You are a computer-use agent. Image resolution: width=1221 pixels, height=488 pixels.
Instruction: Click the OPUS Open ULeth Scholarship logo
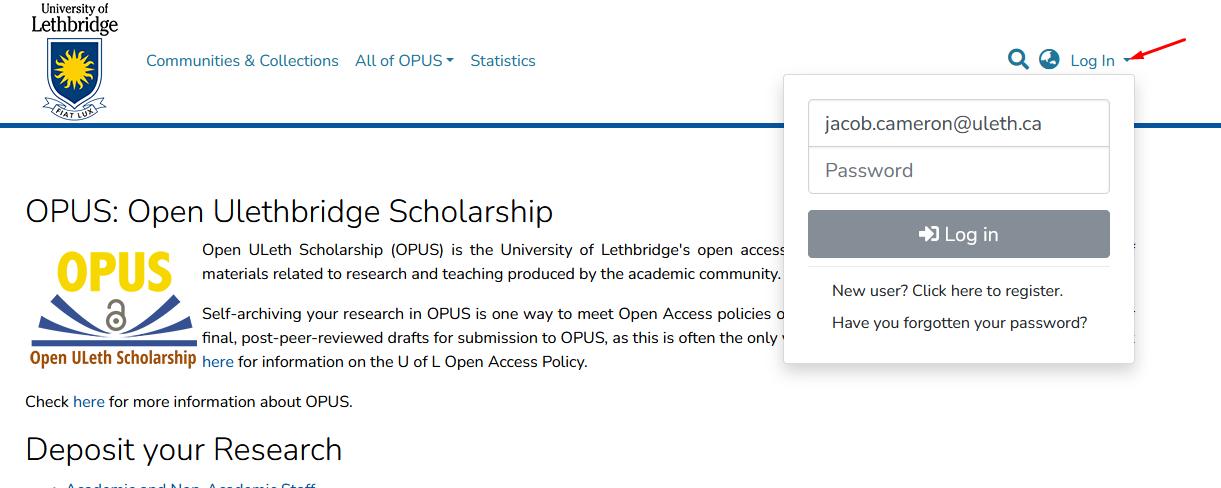(x=113, y=310)
